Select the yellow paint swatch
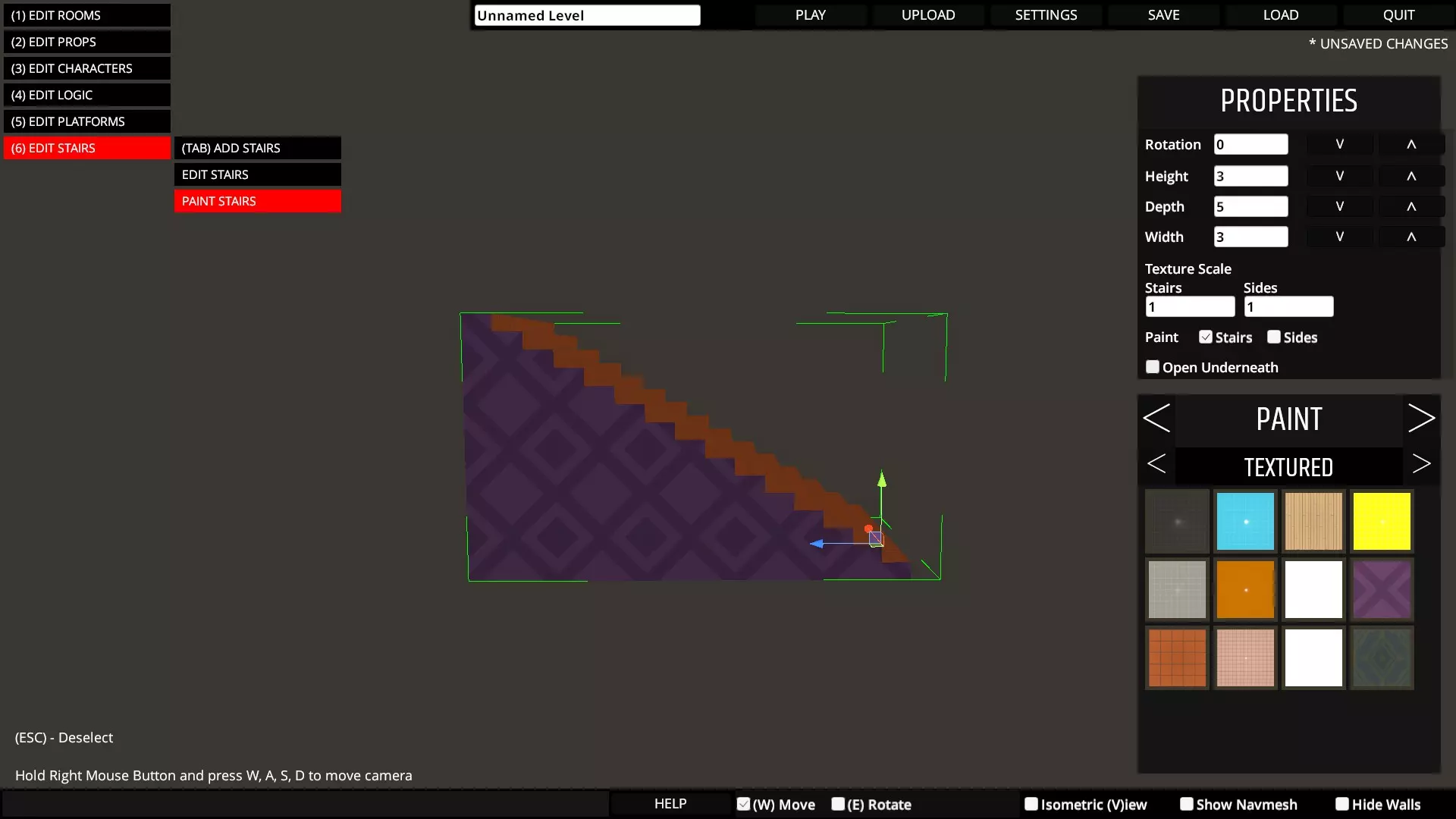Image resolution: width=1456 pixels, height=819 pixels. [1381, 521]
